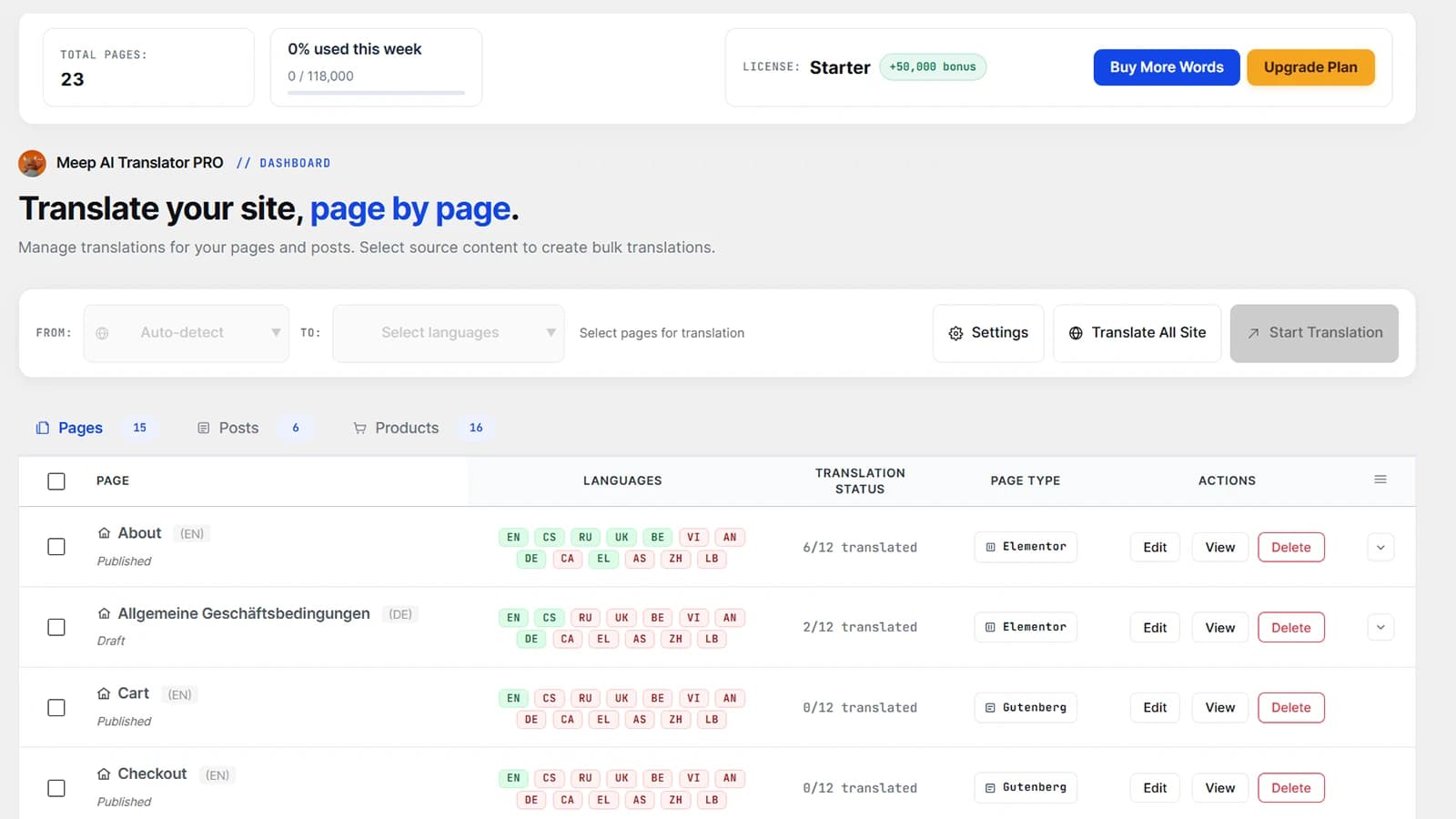The height and width of the screenshot is (819, 1456).
Task: Click the Total Pages 23 card
Action: pos(148,67)
